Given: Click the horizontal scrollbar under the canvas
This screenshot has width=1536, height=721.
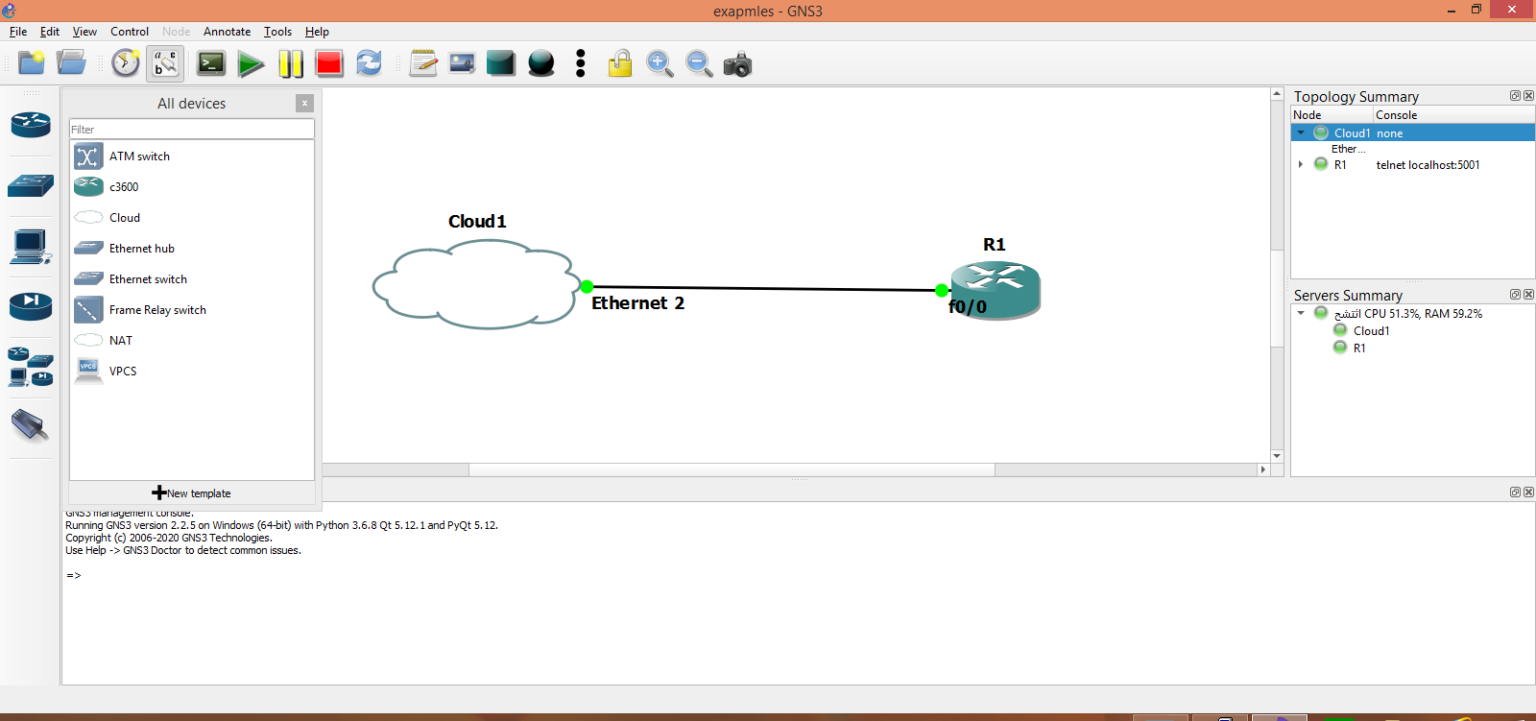Looking at the screenshot, I should 731,470.
